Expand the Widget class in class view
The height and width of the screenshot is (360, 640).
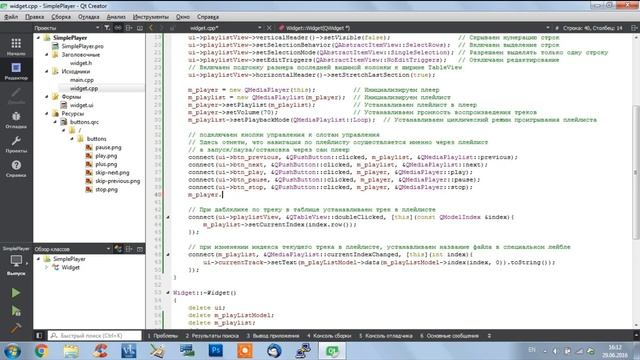(47, 267)
